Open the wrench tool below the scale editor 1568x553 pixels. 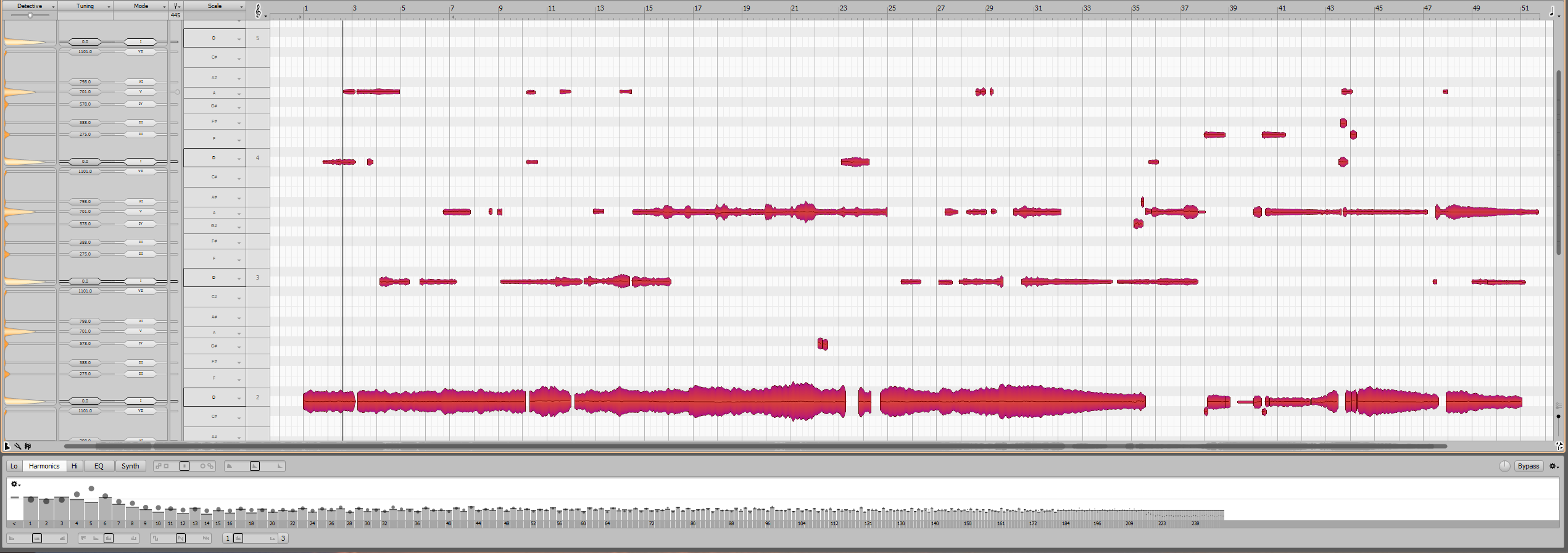18,446
